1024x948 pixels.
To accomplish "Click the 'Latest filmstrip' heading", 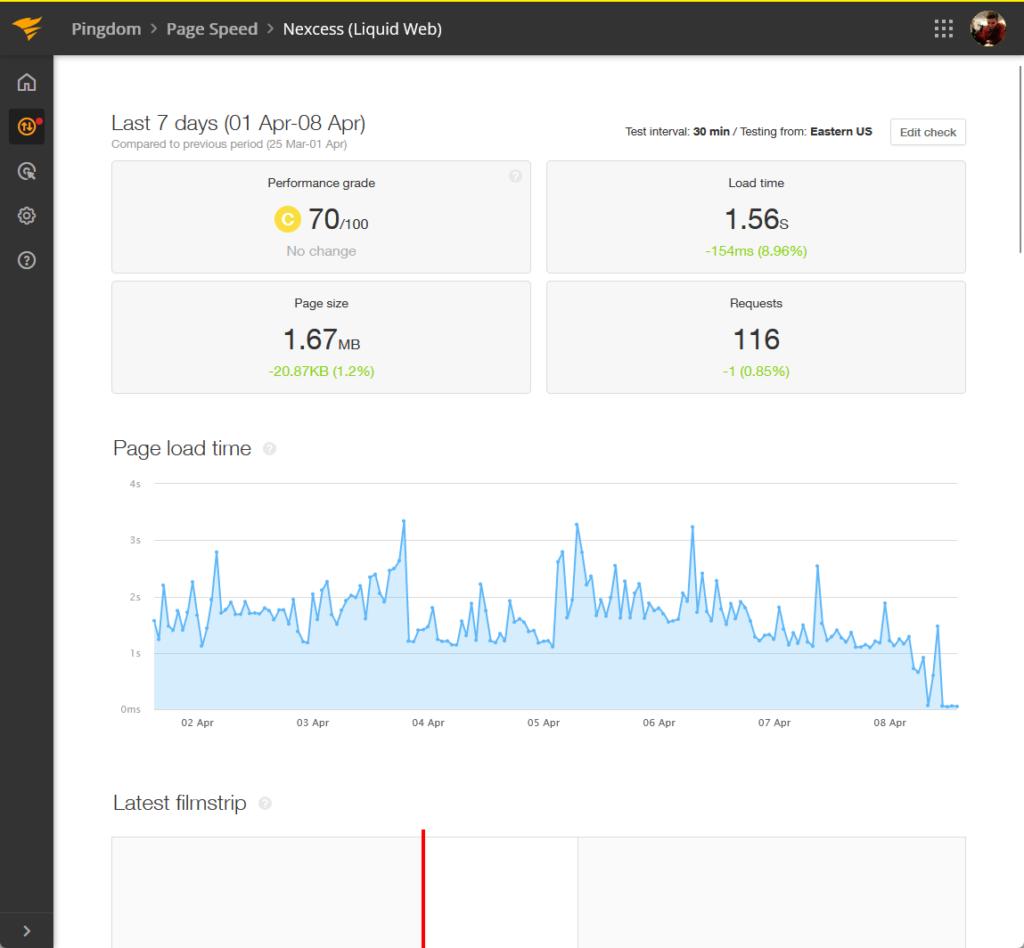I will tap(180, 803).
